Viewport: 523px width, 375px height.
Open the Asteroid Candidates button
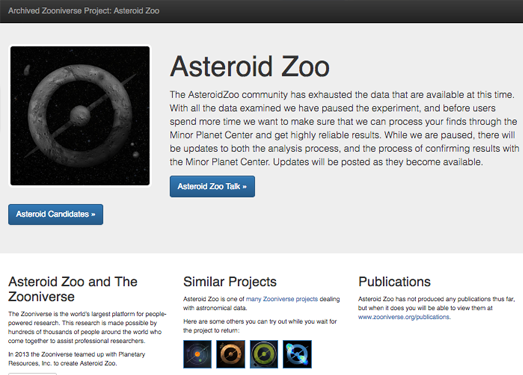(56, 214)
